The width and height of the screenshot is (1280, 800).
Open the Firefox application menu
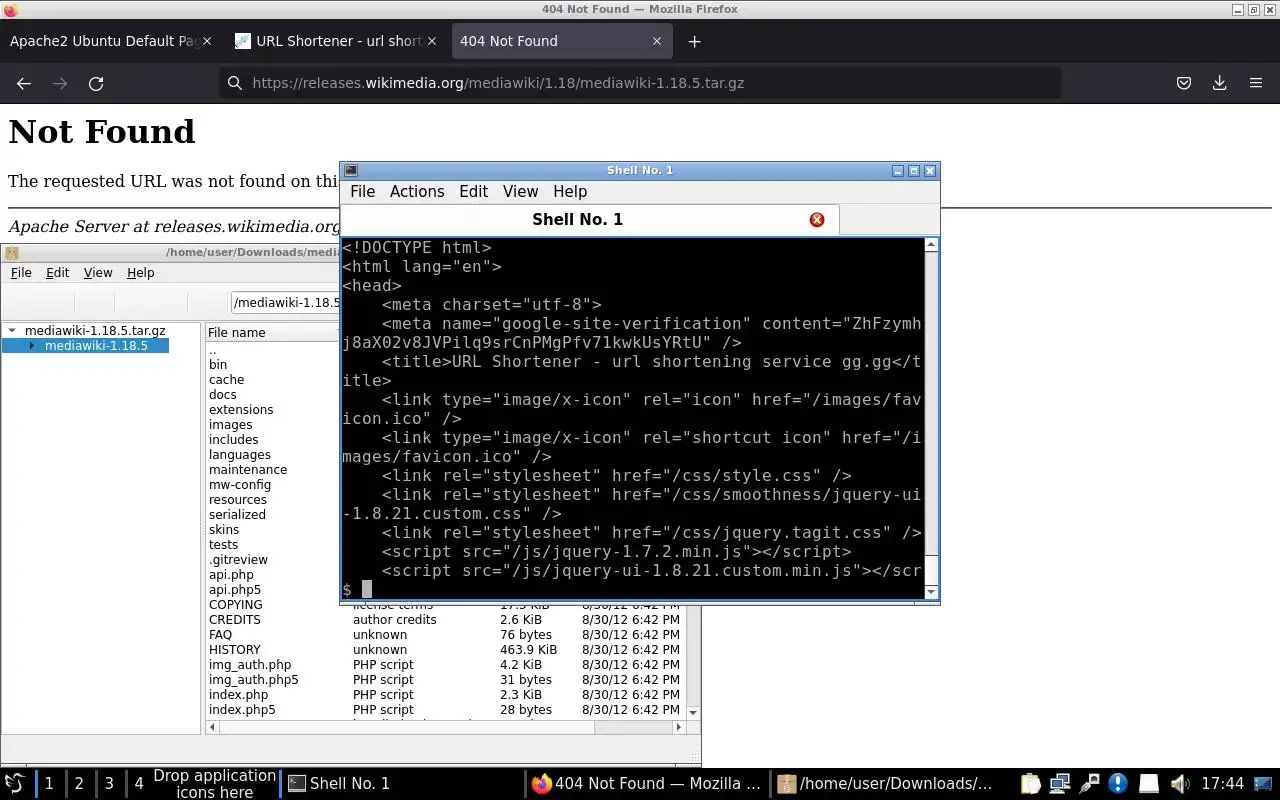click(1256, 83)
